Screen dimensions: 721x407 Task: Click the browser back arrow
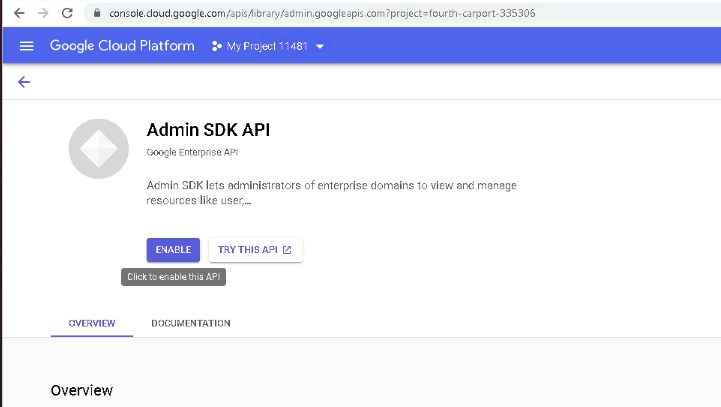pyautogui.click(x=19, y=13)
